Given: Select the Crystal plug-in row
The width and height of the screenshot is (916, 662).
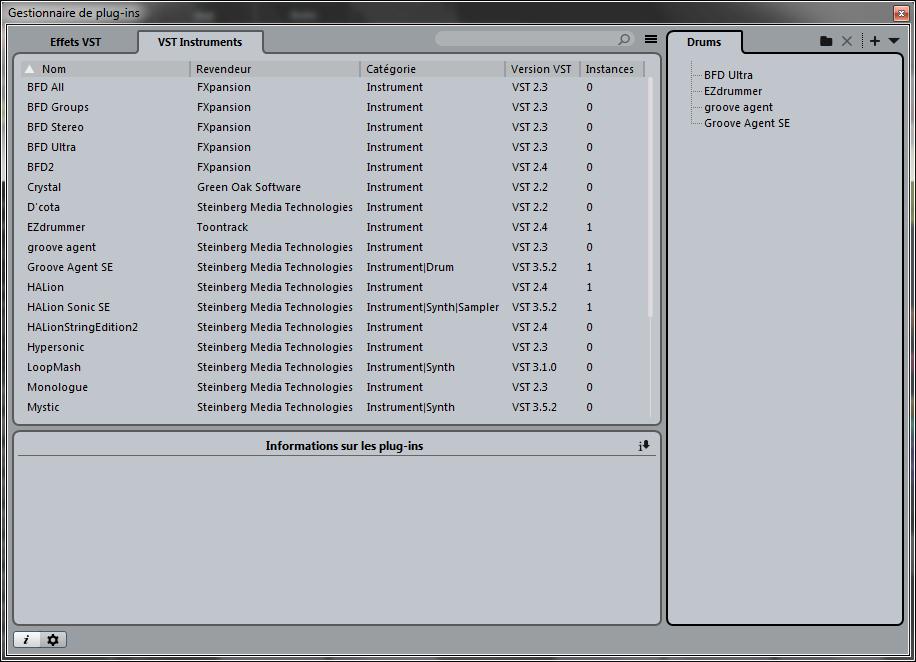Looking at the screenshot, I should (334, 187).
